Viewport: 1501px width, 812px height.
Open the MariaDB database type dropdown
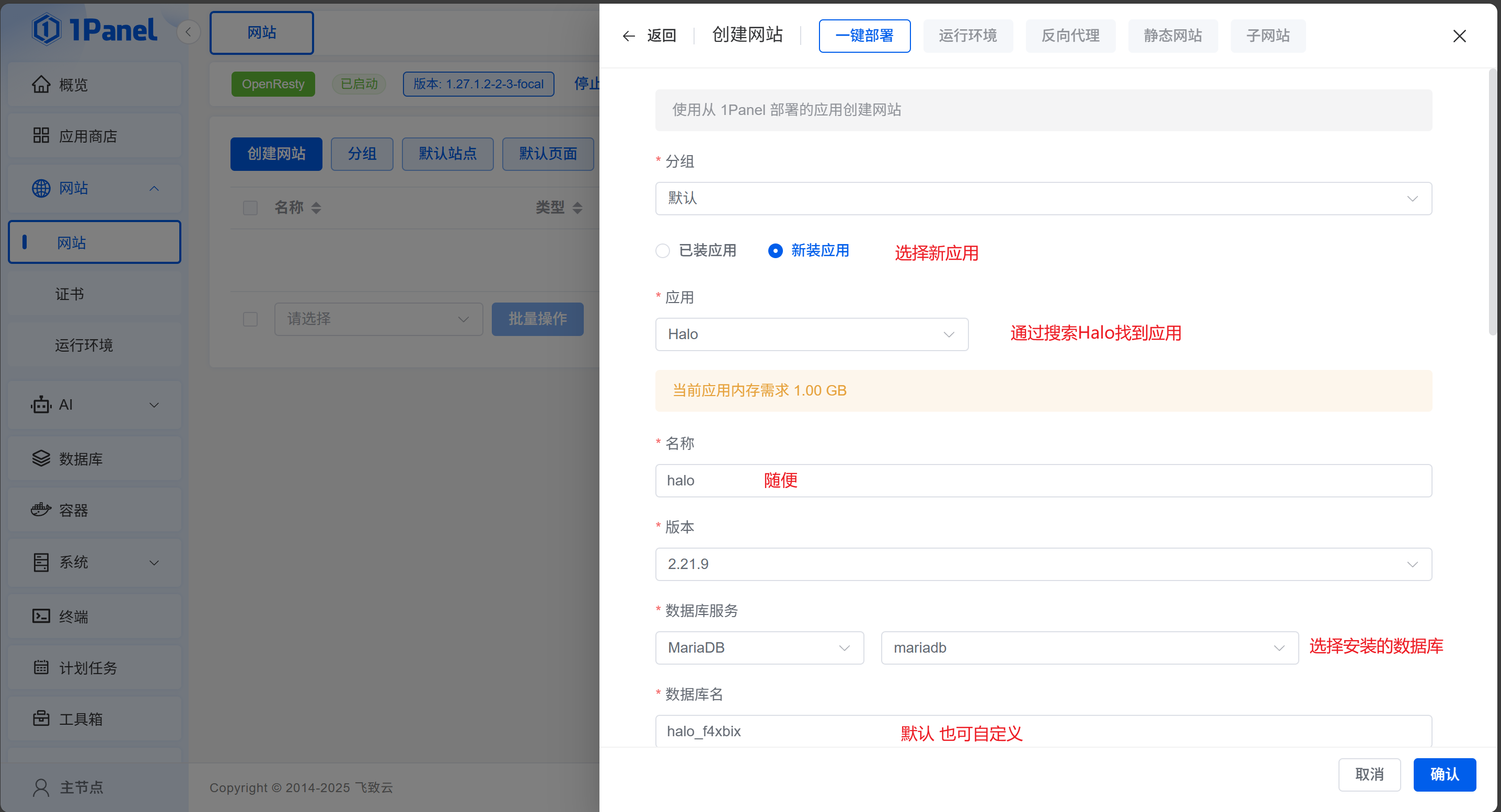point(759,648)
